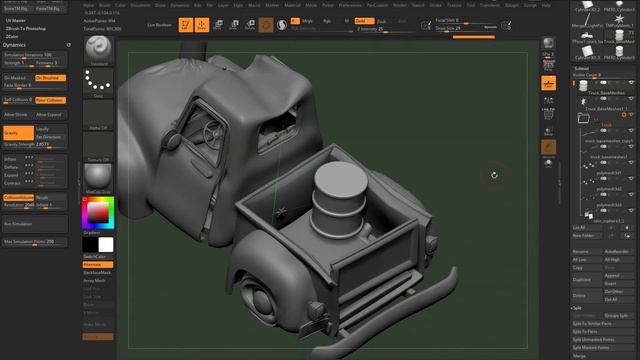Click the sculptris-style half sphere icon

click(x=282, y=25)
